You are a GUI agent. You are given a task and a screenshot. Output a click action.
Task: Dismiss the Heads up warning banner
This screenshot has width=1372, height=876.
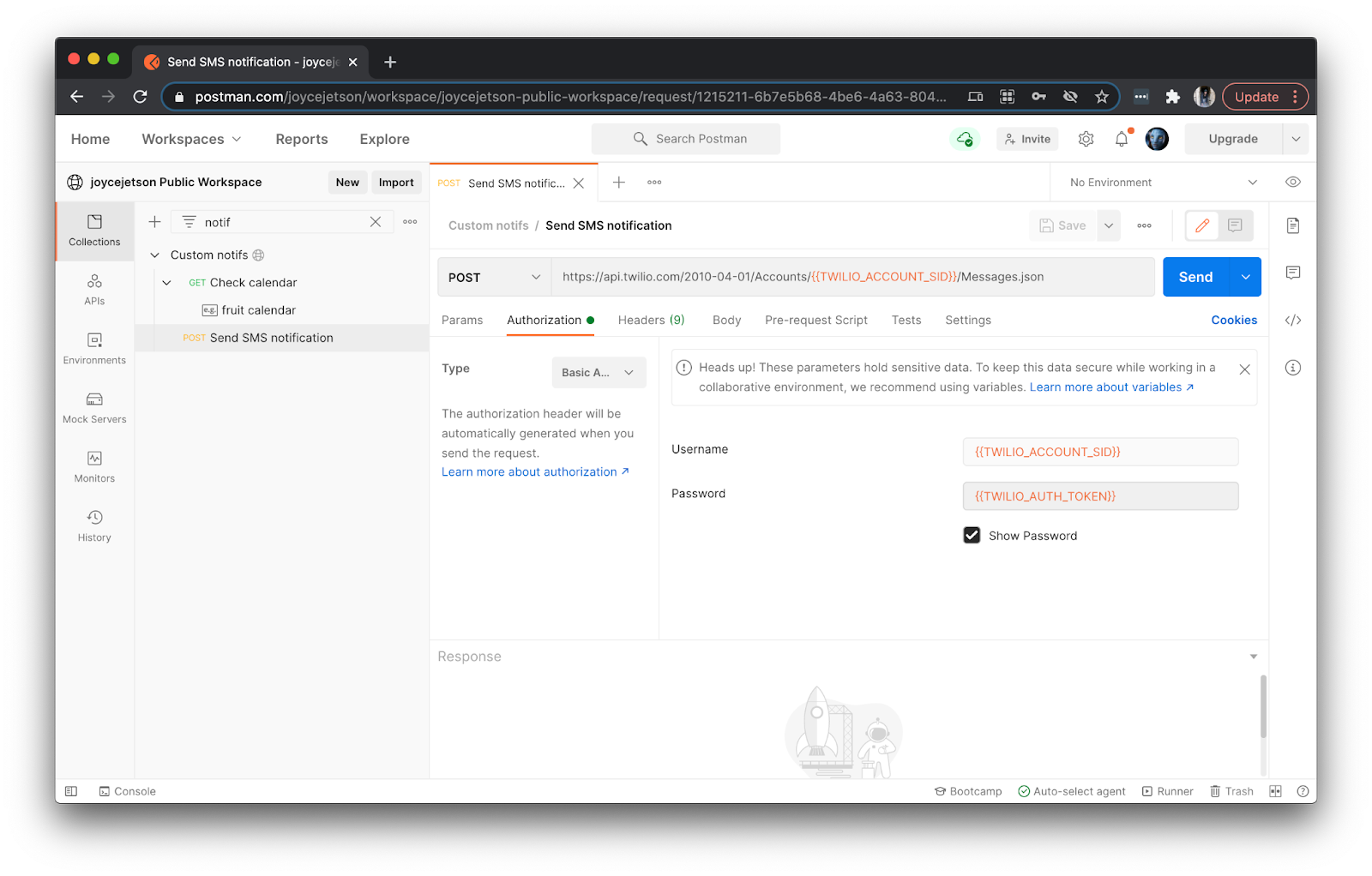point(1244,369)
